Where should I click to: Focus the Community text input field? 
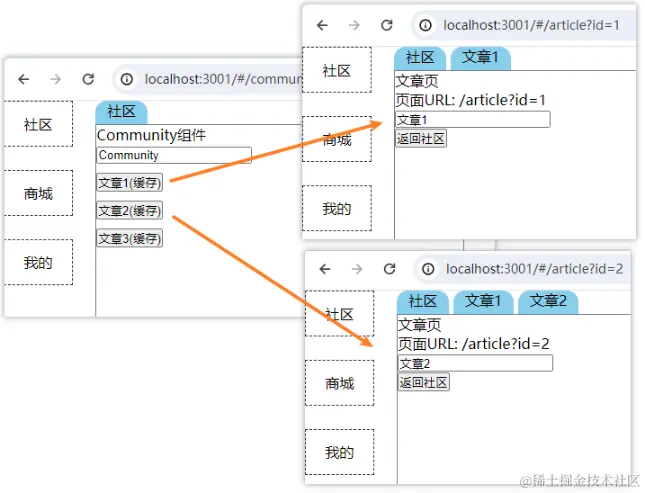pos(174,155)
